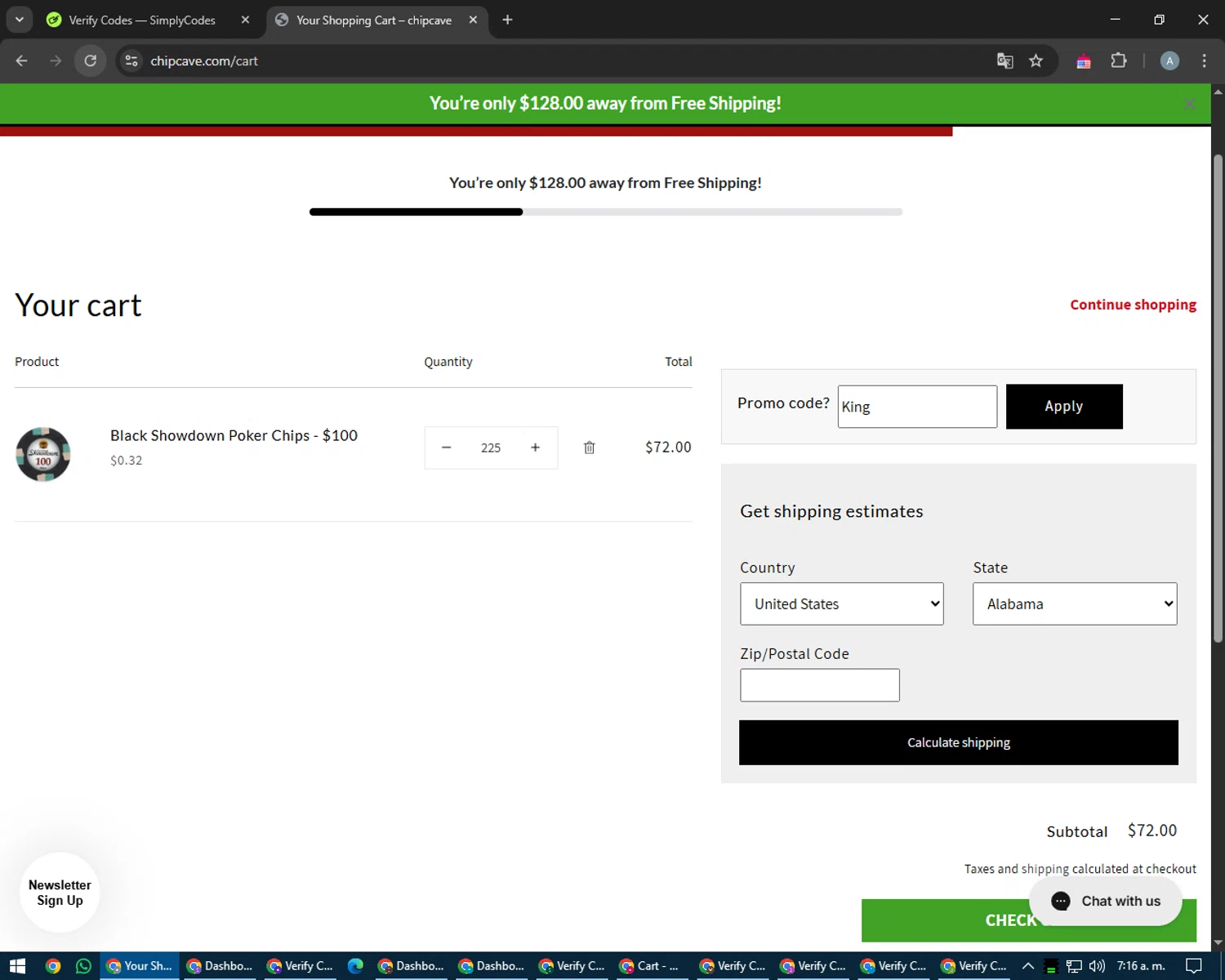Open the translate page icon

point(1005,60)
